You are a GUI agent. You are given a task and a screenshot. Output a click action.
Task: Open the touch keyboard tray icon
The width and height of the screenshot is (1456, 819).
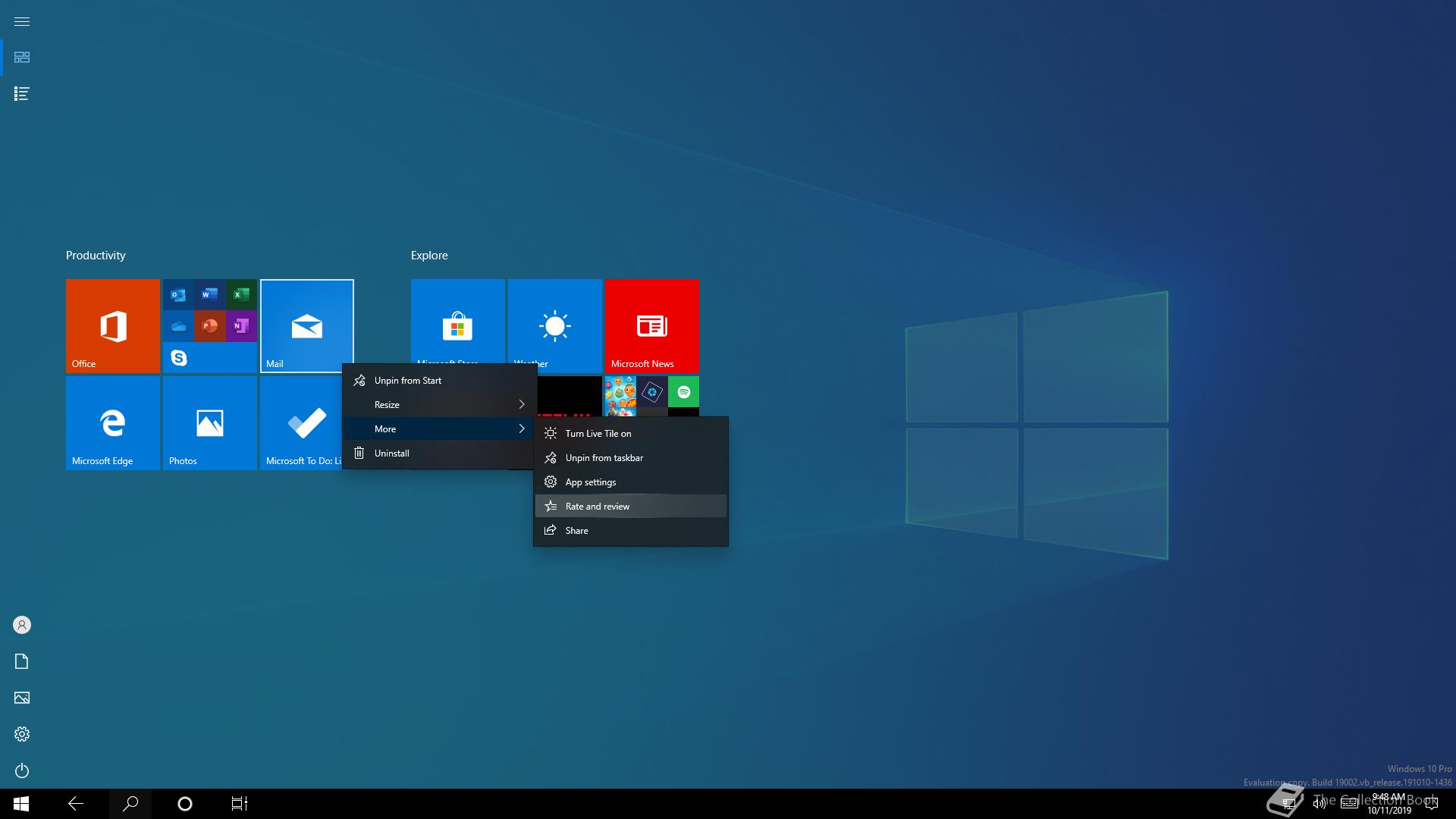[1350, 804]
